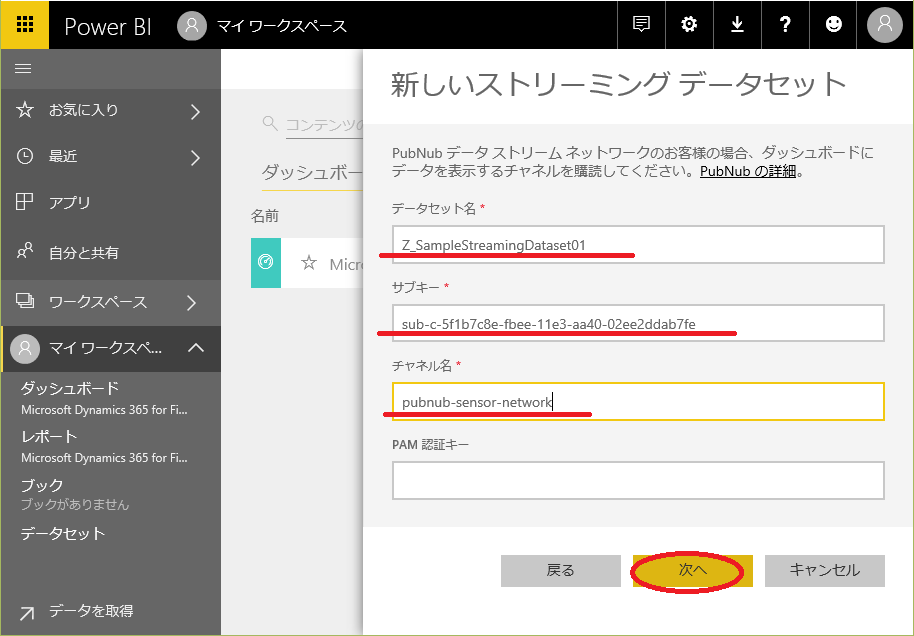
Task: Click the ワークスペース stacked icon
Action: tap(24, 301)
